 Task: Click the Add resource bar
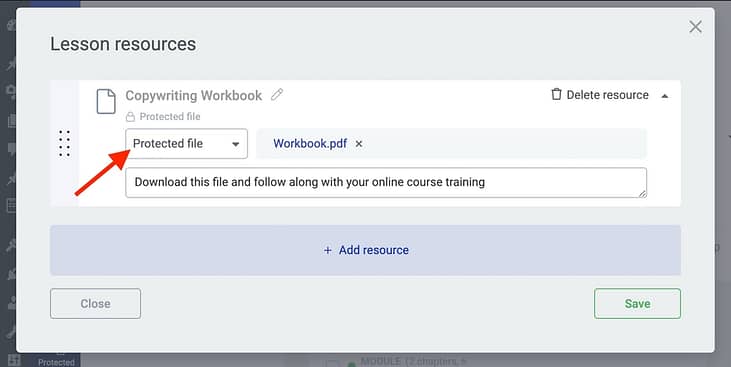pyautogui.click(x=366, y=250)
